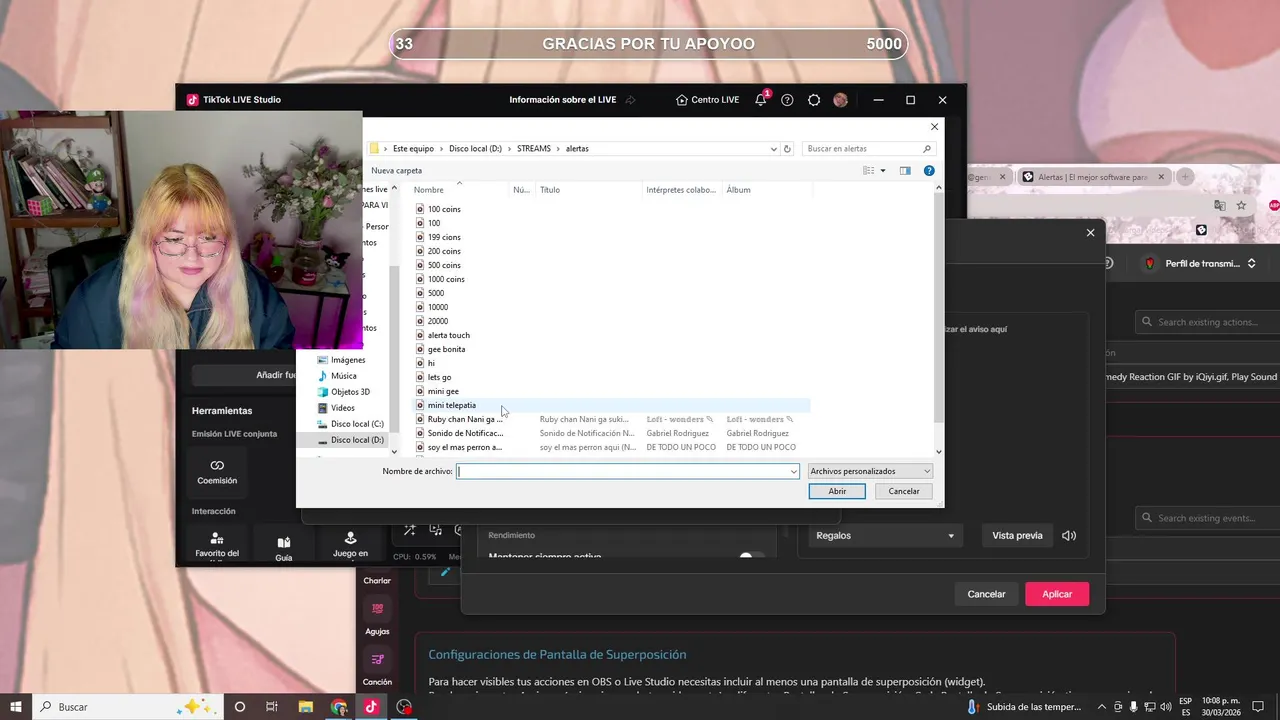
Task: Select the mini telepatia audio file
Action: pyautogui.click(x=451, y=405)
